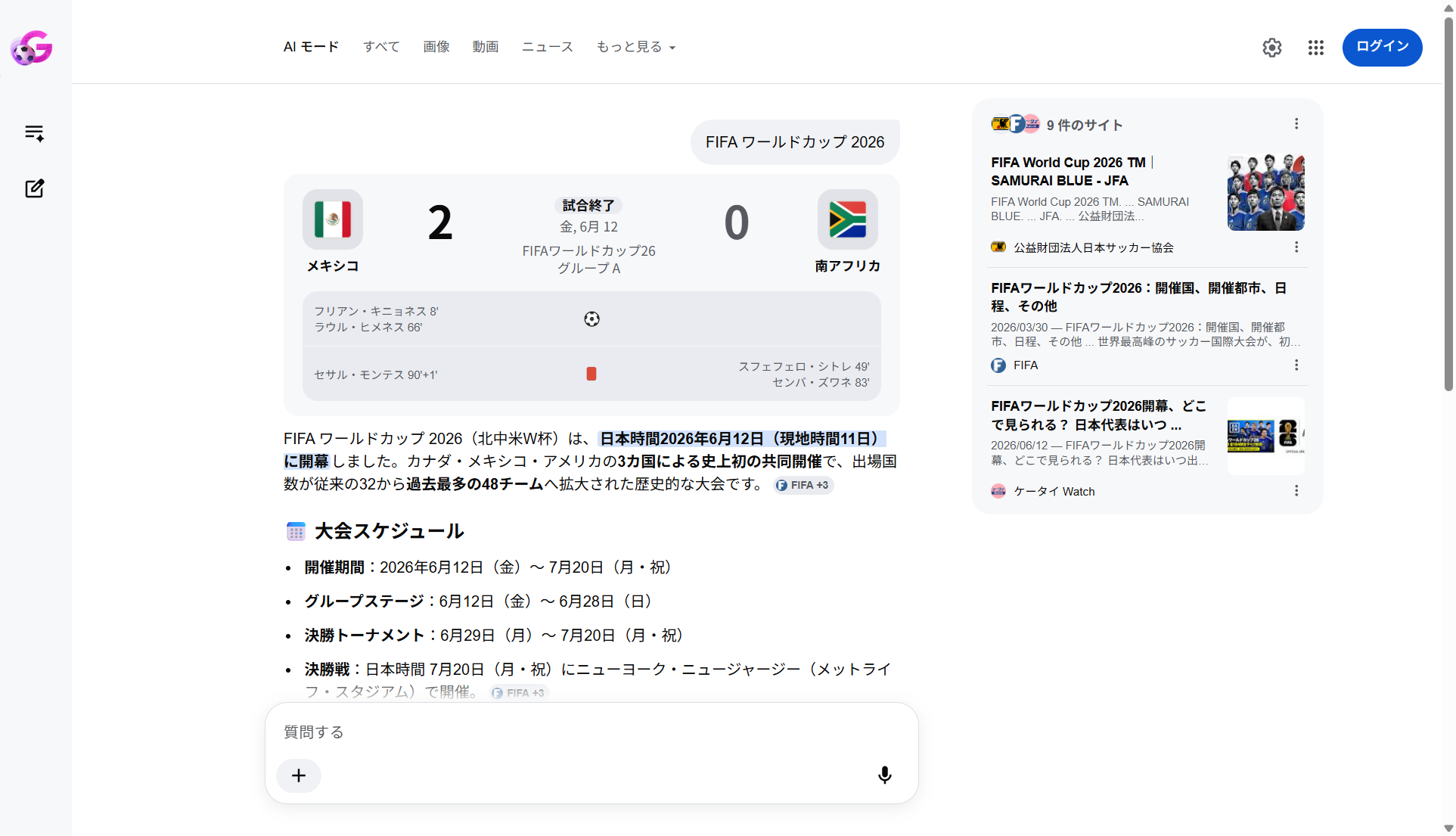
Task: Open options for the FIFA source result
Action: (1296, 365)
